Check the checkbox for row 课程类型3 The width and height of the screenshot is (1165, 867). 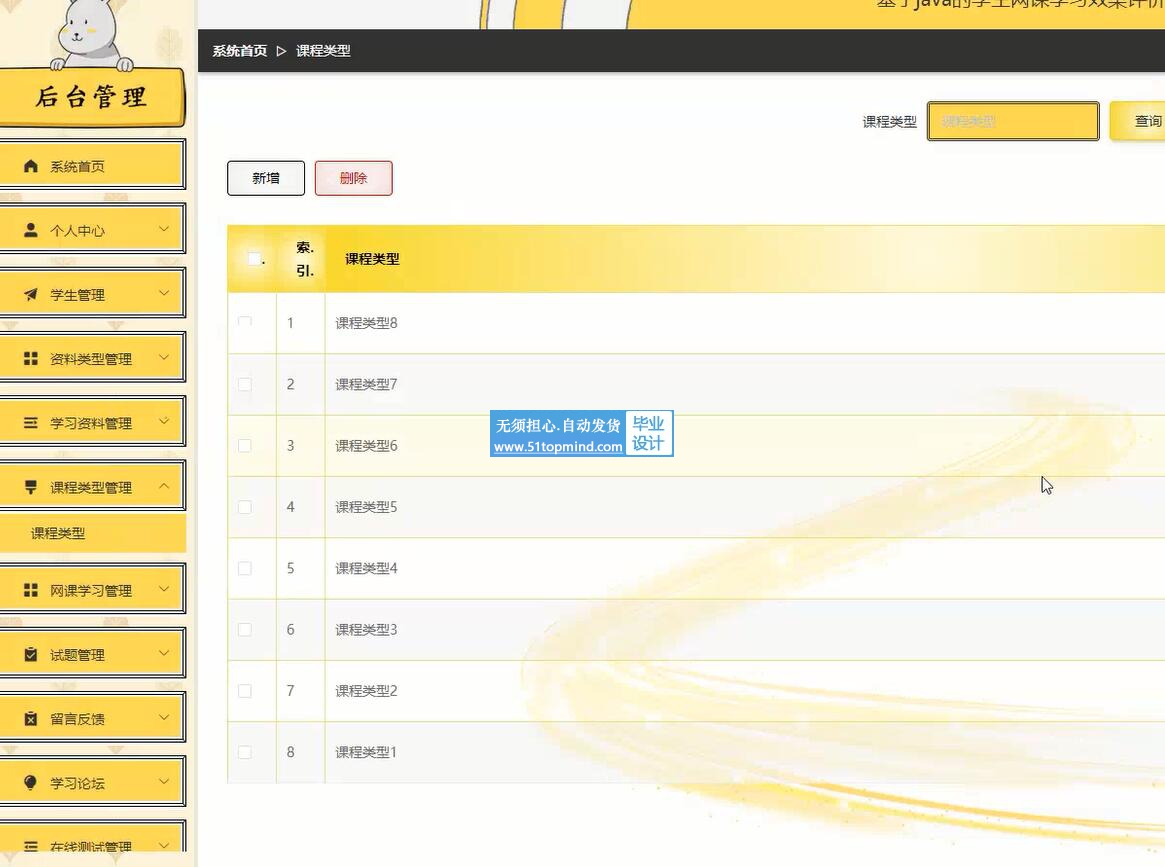coord(244,629)
